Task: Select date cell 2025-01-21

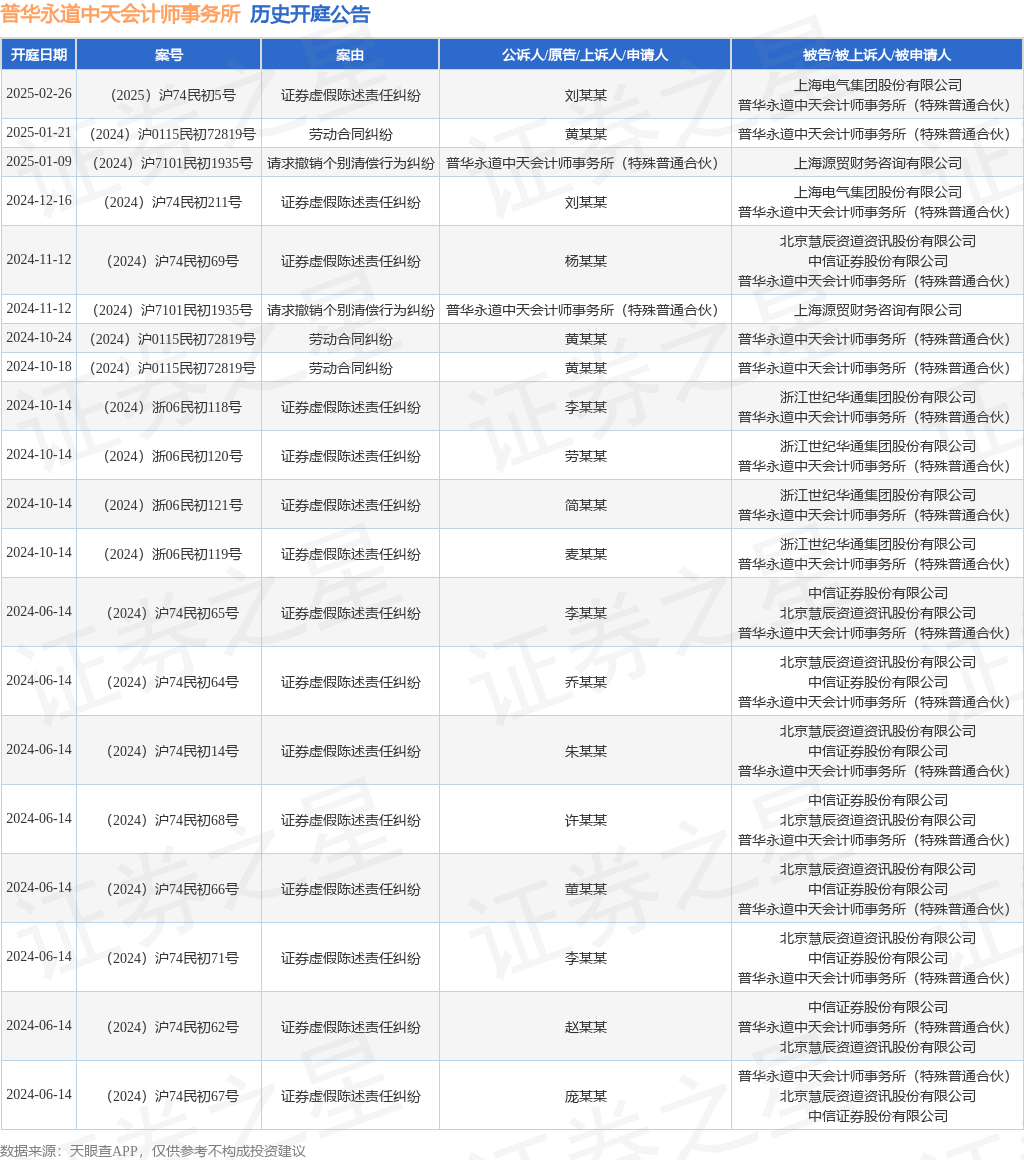Action: tap(39, 133)
